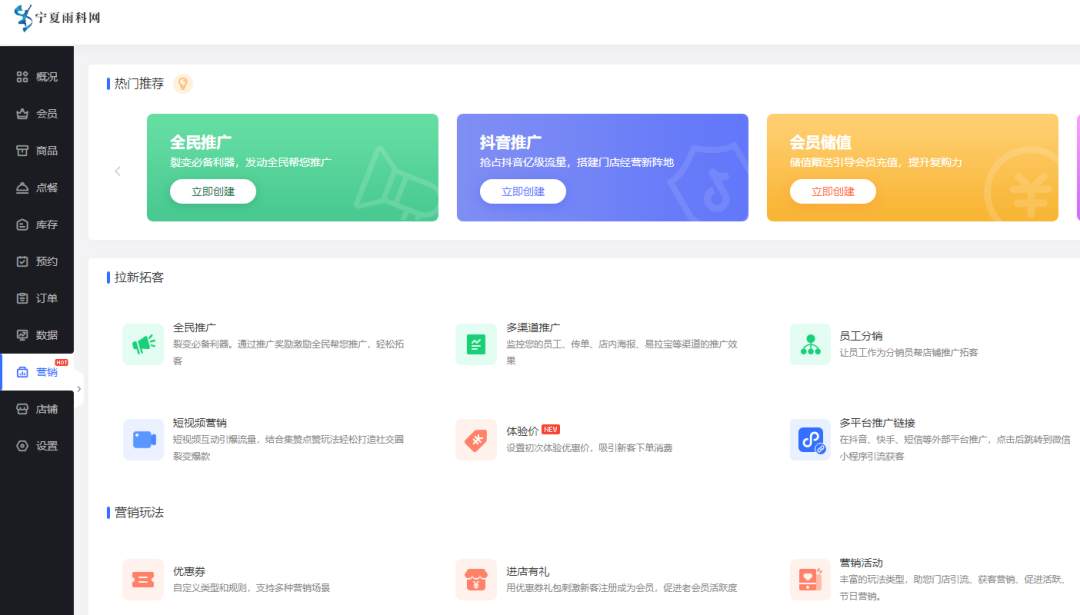Screen dimensions: 1080x615
Task: Select the 订单 menu label
Action: pyautogui.click(x=47, y=298)
